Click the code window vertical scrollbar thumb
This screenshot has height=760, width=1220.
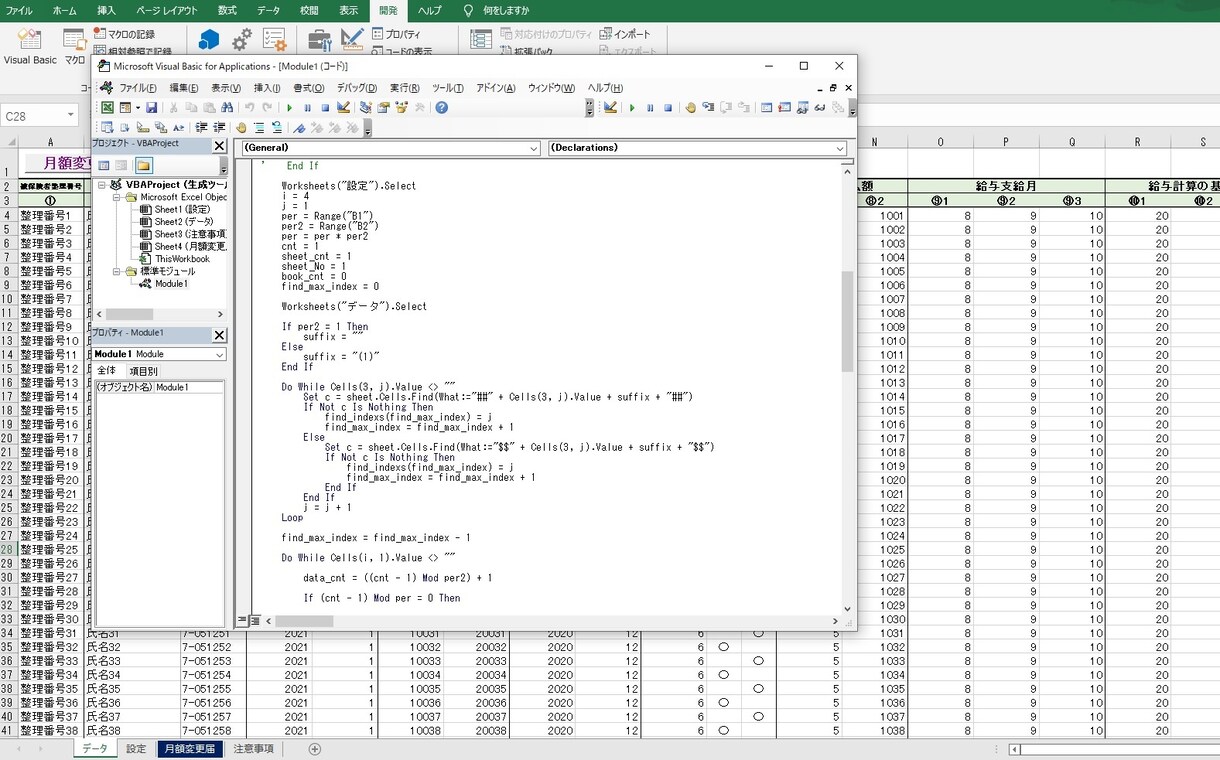[x=848, y=320]
